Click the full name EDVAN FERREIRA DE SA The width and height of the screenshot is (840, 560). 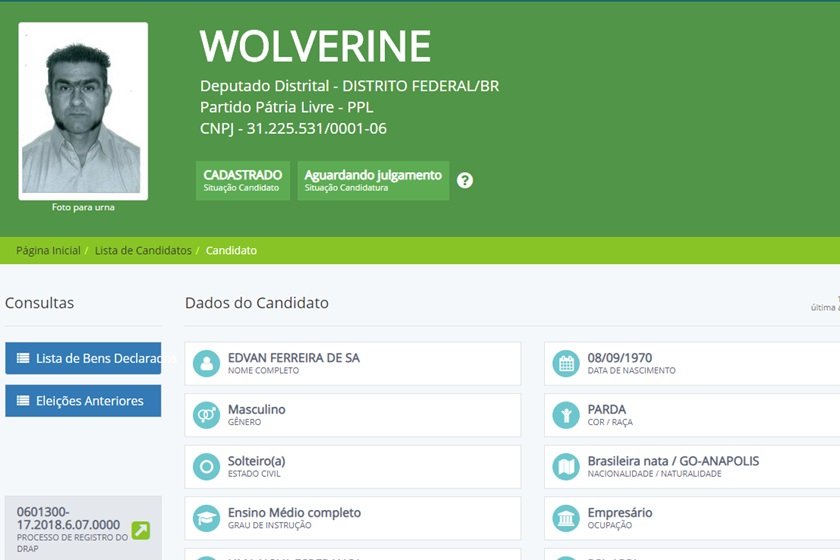point(294,358)
